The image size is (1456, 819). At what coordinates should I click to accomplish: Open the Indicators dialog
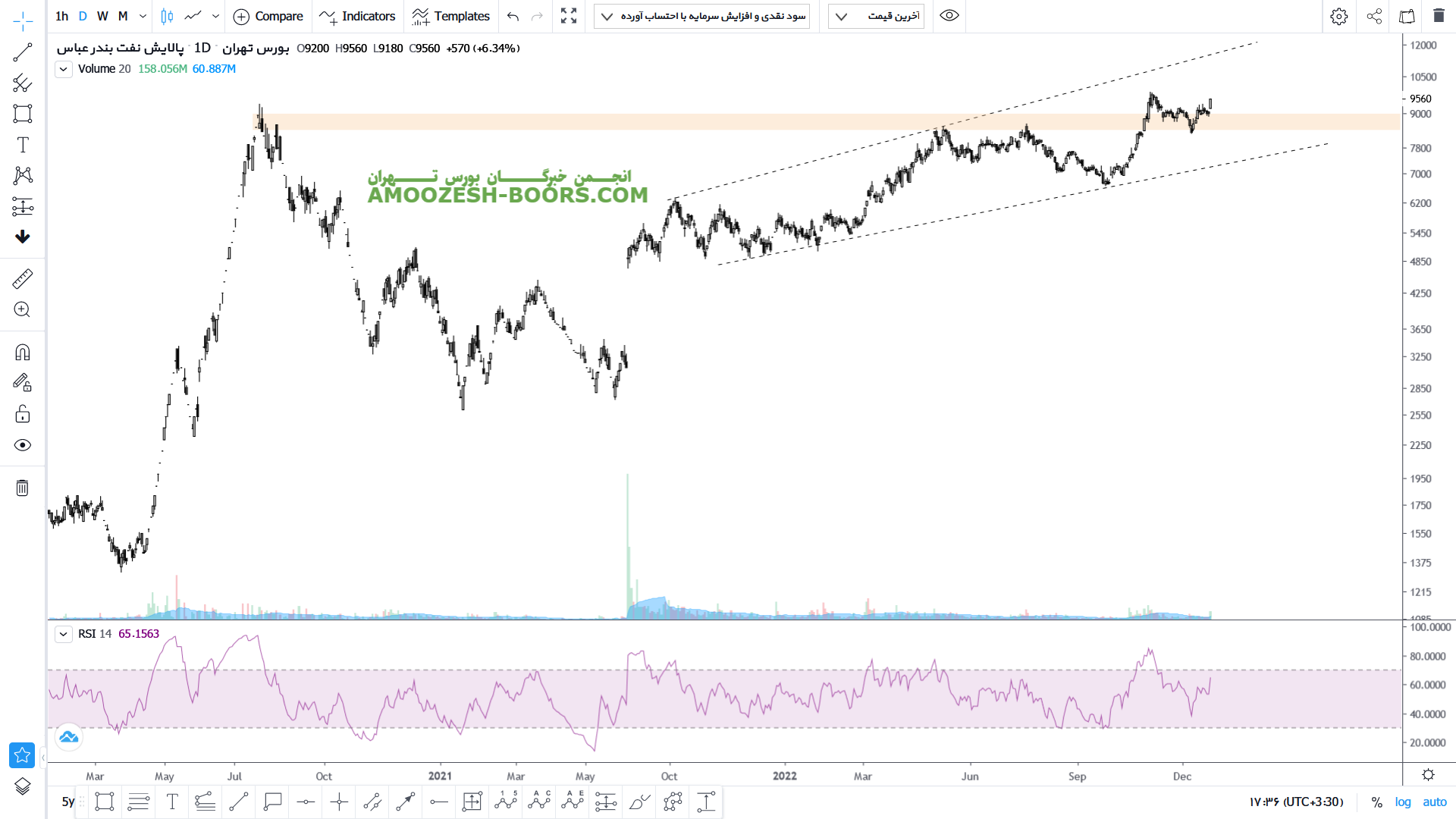click(358, 16)
